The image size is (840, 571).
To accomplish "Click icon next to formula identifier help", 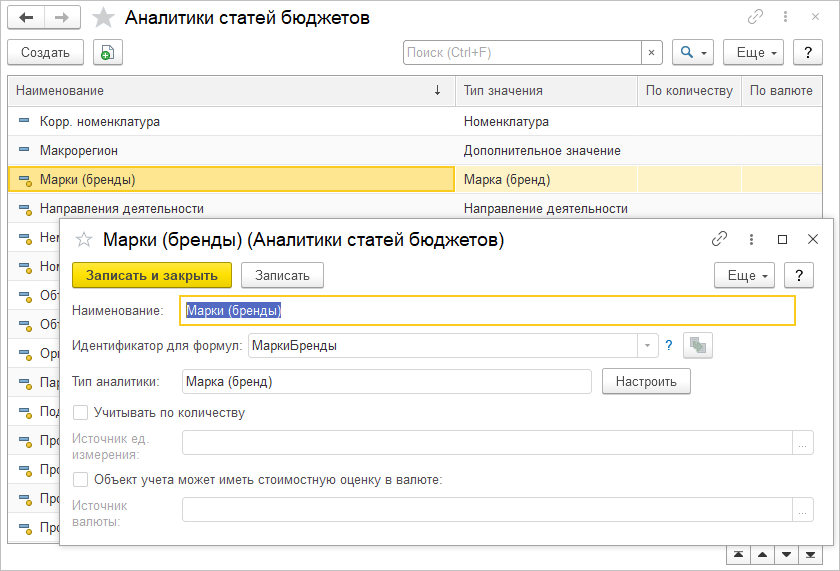I will click(x=697, y=346).
